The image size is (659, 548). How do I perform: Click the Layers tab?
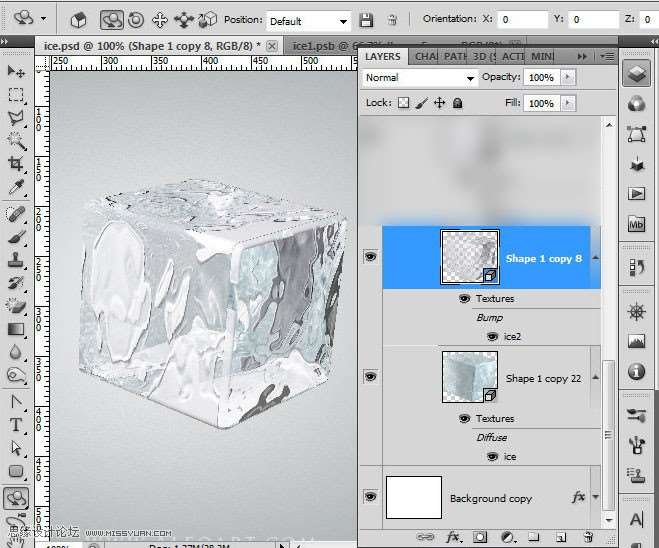coord(382,56)
